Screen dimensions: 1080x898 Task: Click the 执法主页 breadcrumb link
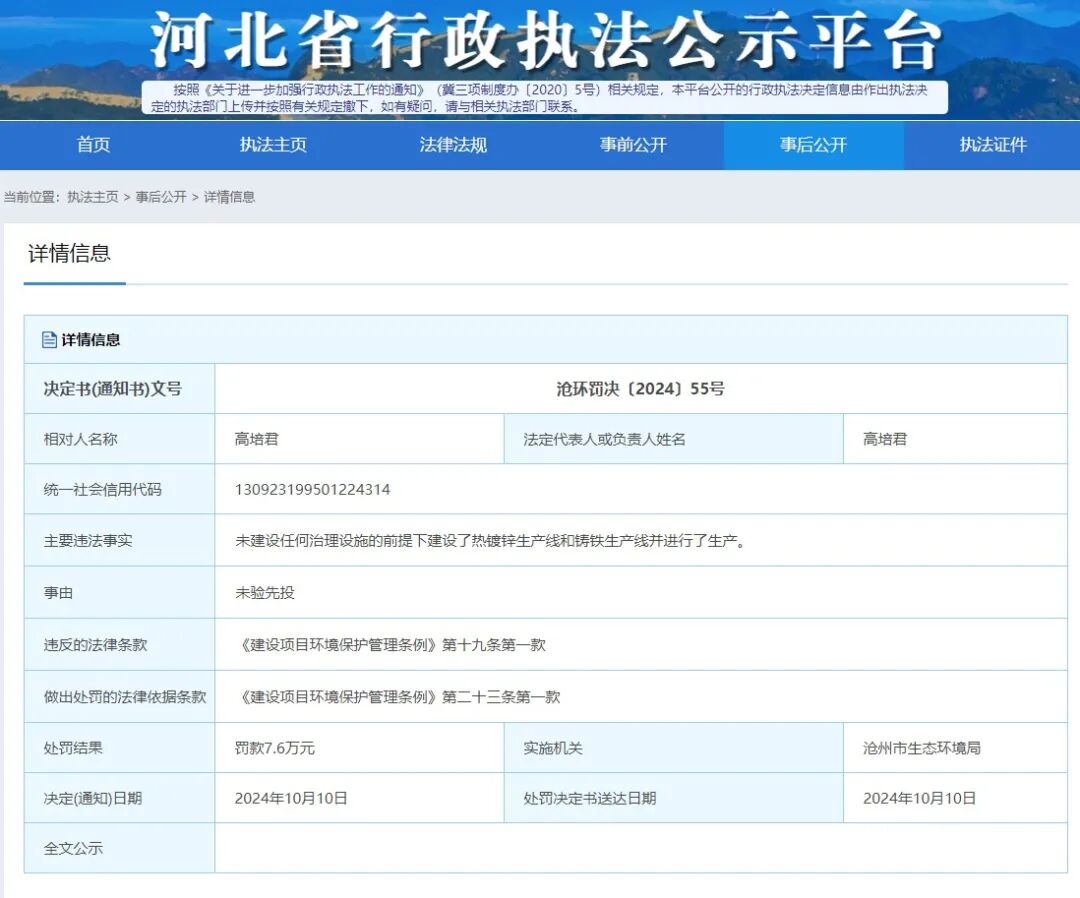tap(93, 197)
